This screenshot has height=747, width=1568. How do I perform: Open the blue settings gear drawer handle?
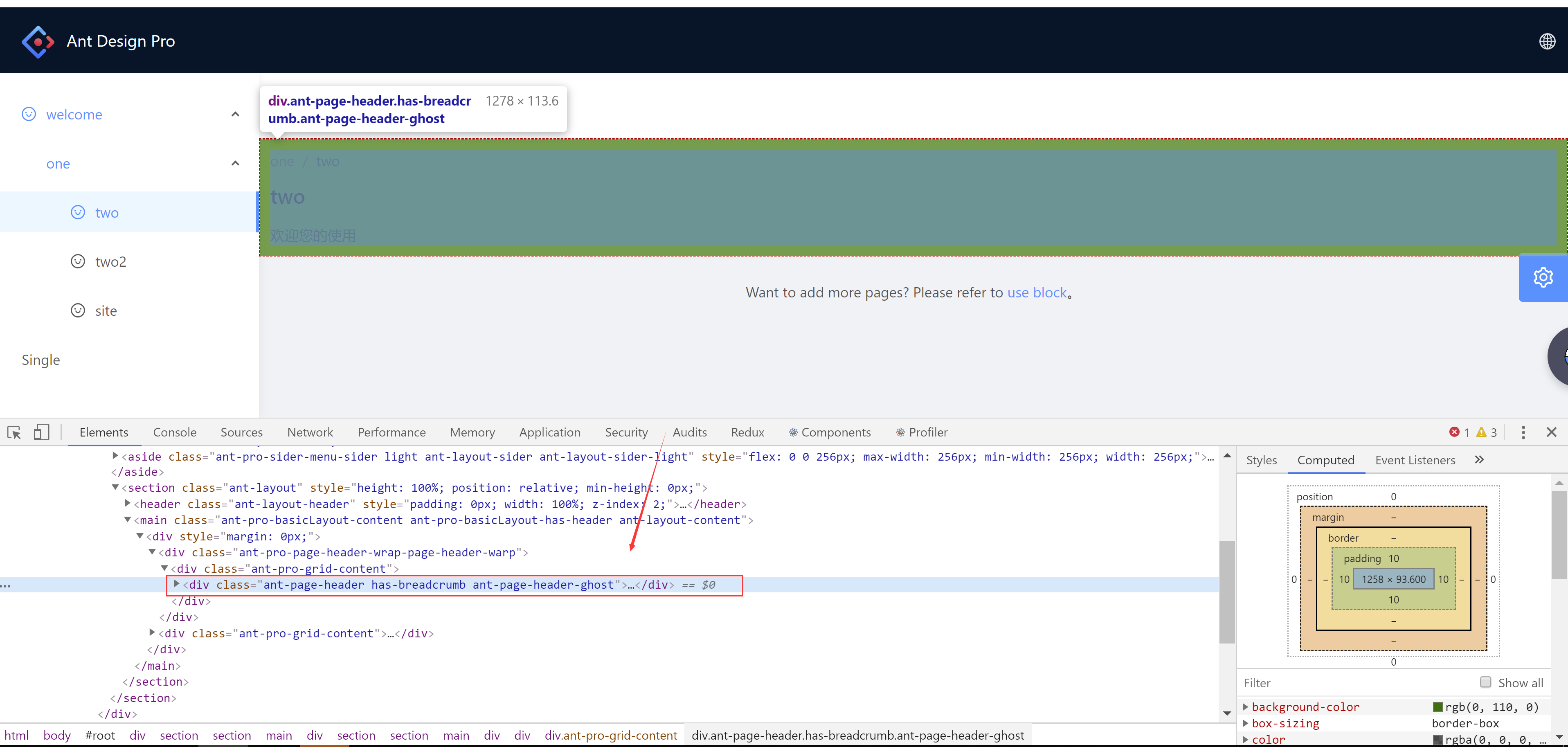pos(1543,278)
